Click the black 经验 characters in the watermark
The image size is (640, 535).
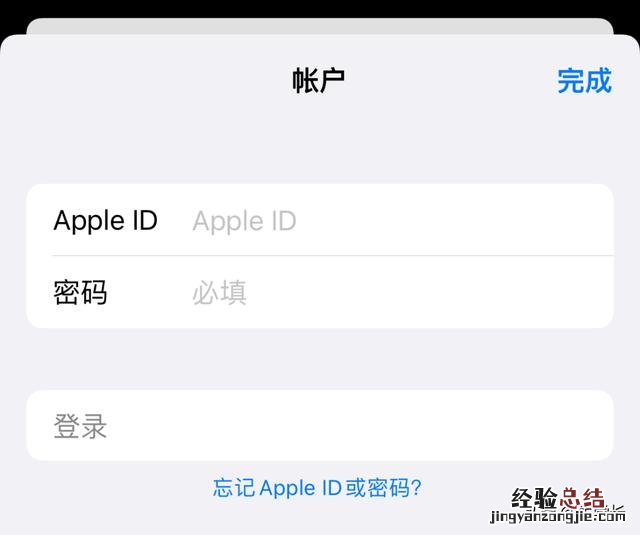click(534, 498)
